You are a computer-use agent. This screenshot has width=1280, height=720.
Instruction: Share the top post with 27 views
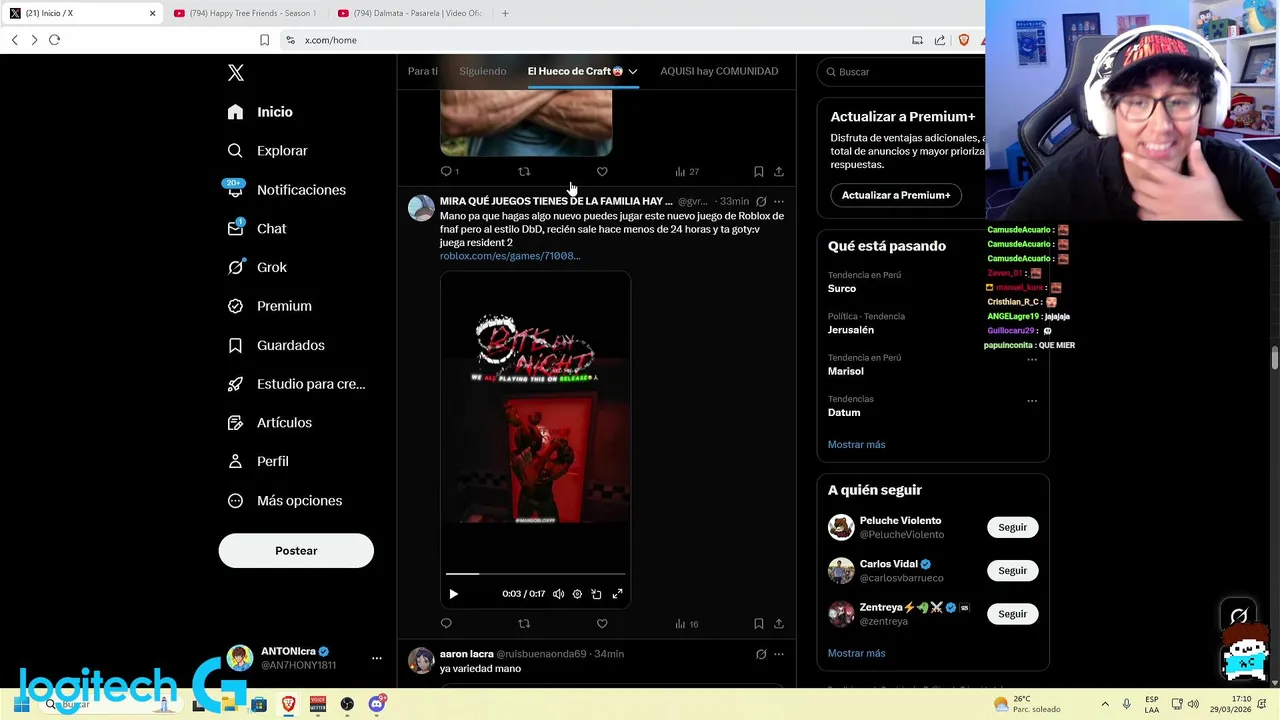(779, 172)
